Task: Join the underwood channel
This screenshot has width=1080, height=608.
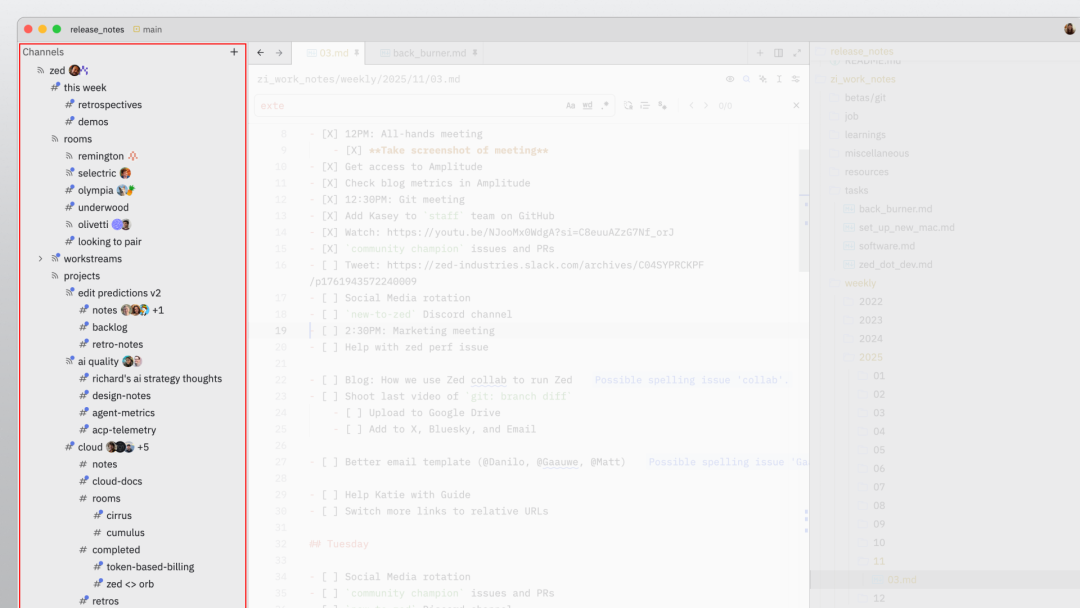Action: [x=103, y=207]
